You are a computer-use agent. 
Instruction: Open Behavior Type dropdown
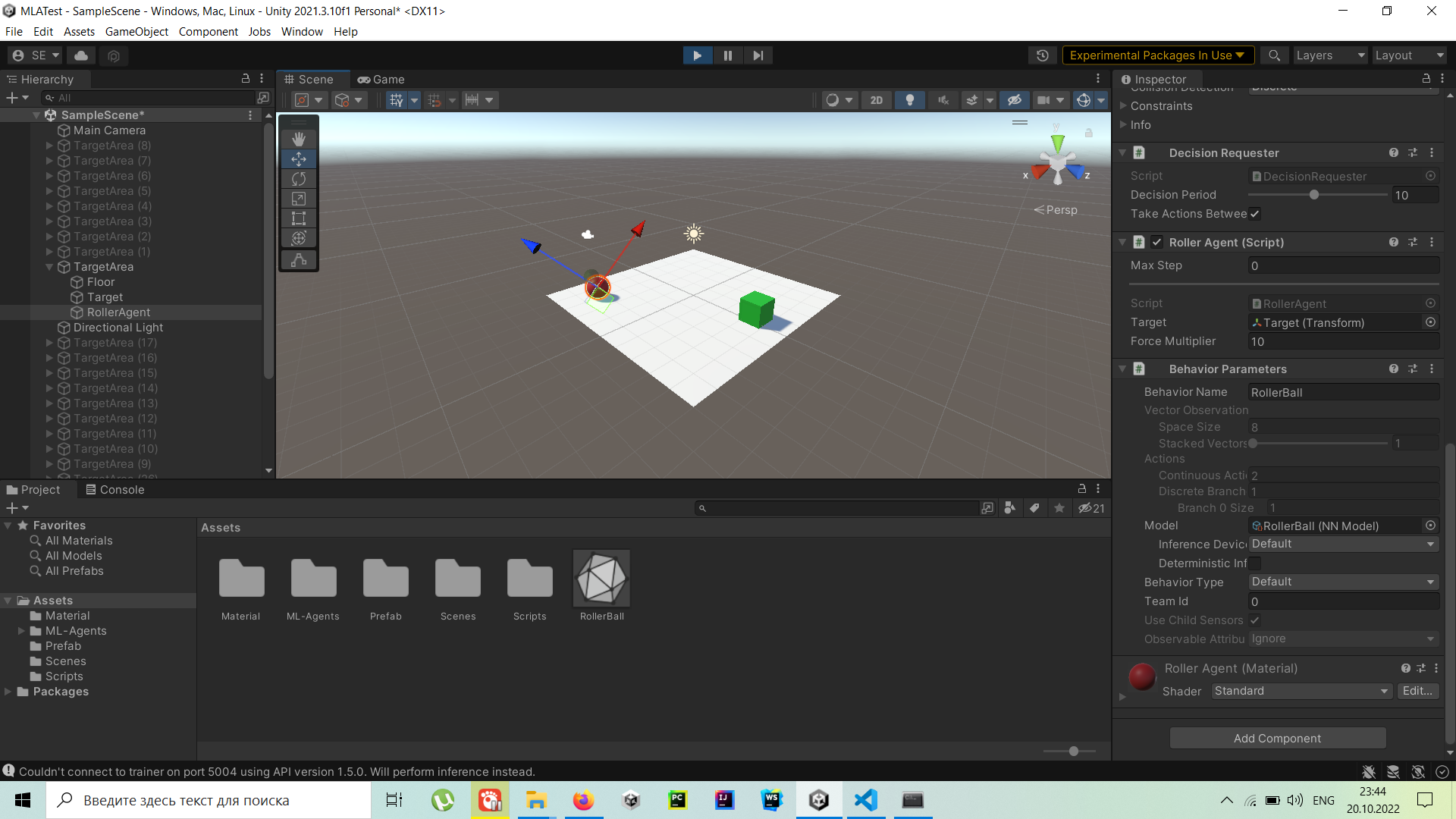[1343, 582]
